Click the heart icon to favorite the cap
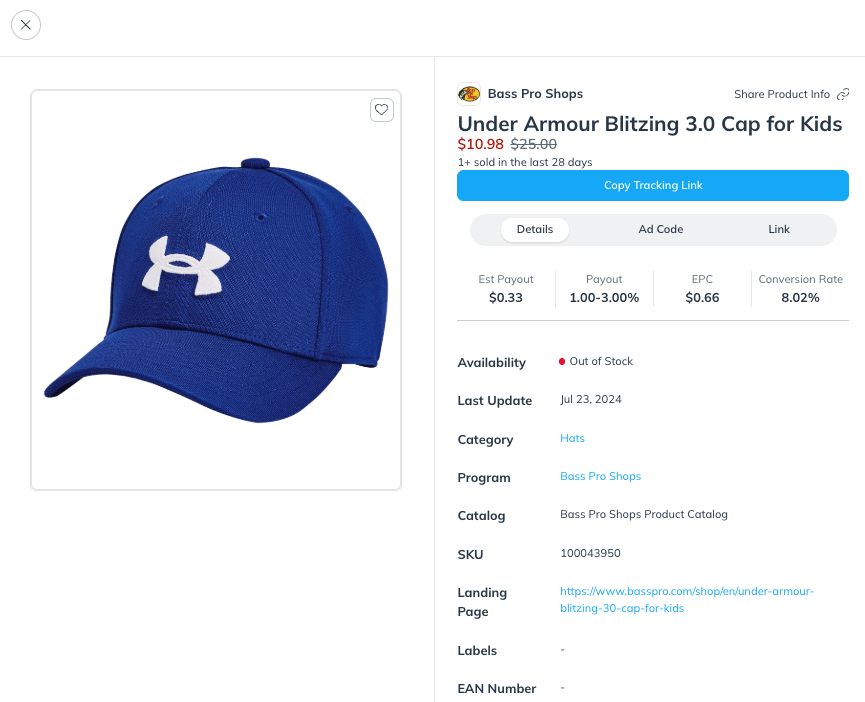865x702 pixels. tap(381, 110)
